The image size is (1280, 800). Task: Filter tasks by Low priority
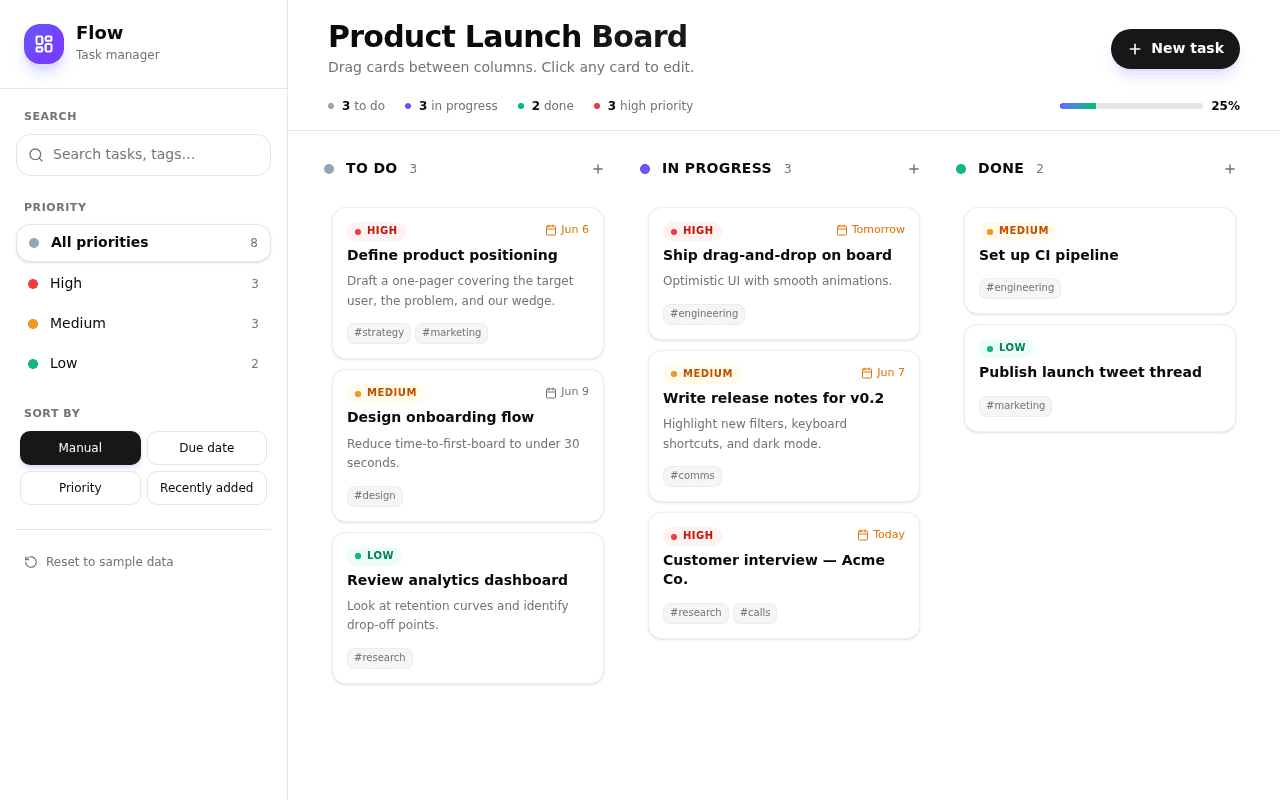coord(143,364)
